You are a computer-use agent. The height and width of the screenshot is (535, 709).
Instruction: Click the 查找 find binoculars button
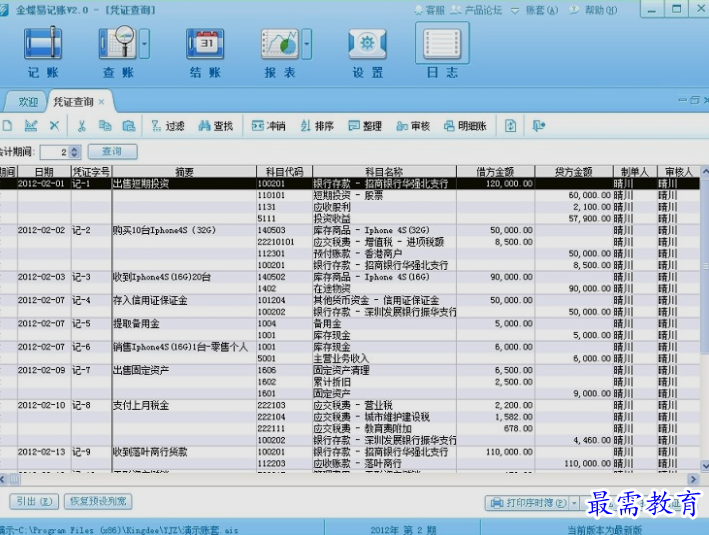(216, 126)
